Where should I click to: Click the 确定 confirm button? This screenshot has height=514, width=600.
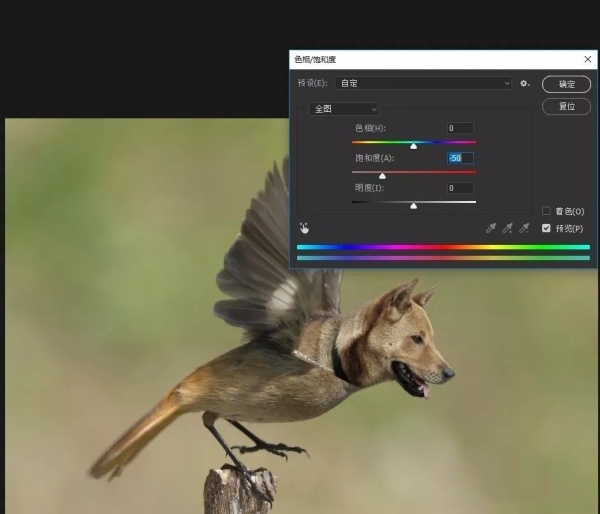tap(566, 84)
